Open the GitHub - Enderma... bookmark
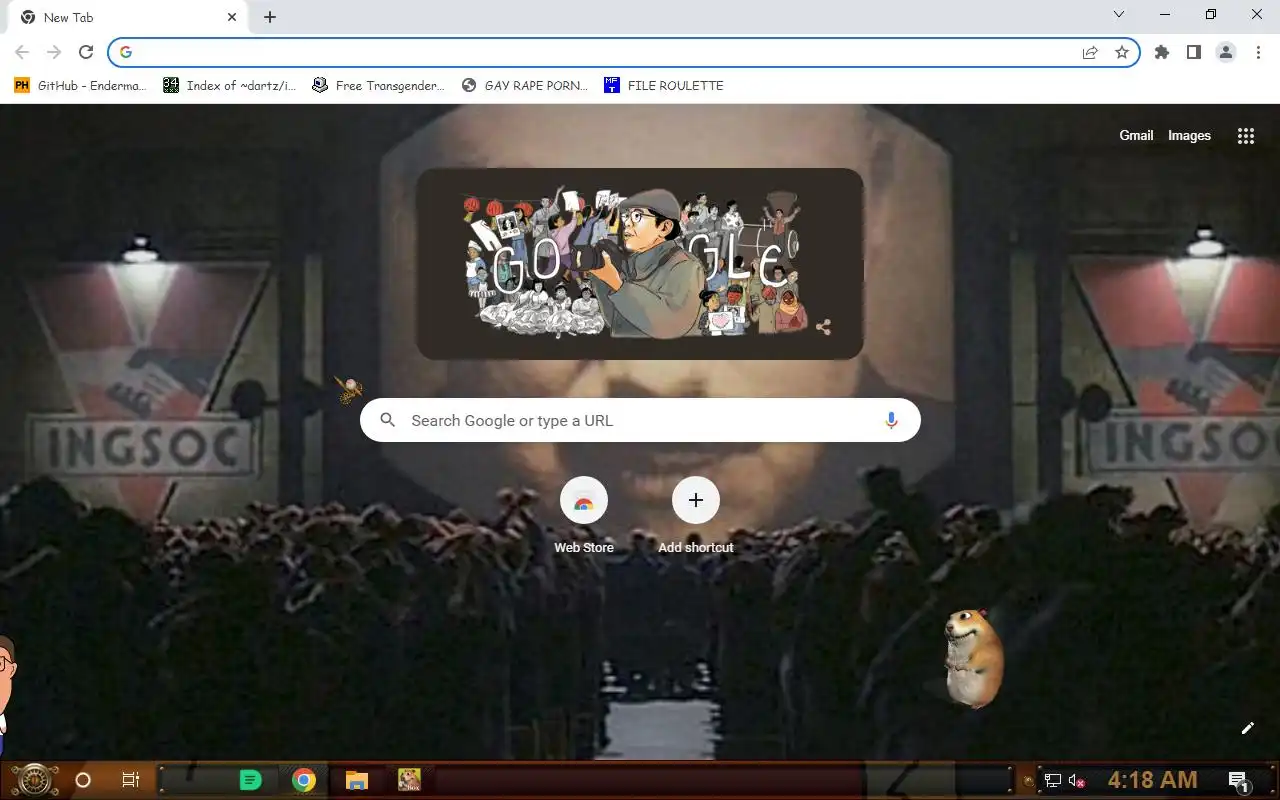Viewport: 1280px width, 800px height. tap(80, 85)
